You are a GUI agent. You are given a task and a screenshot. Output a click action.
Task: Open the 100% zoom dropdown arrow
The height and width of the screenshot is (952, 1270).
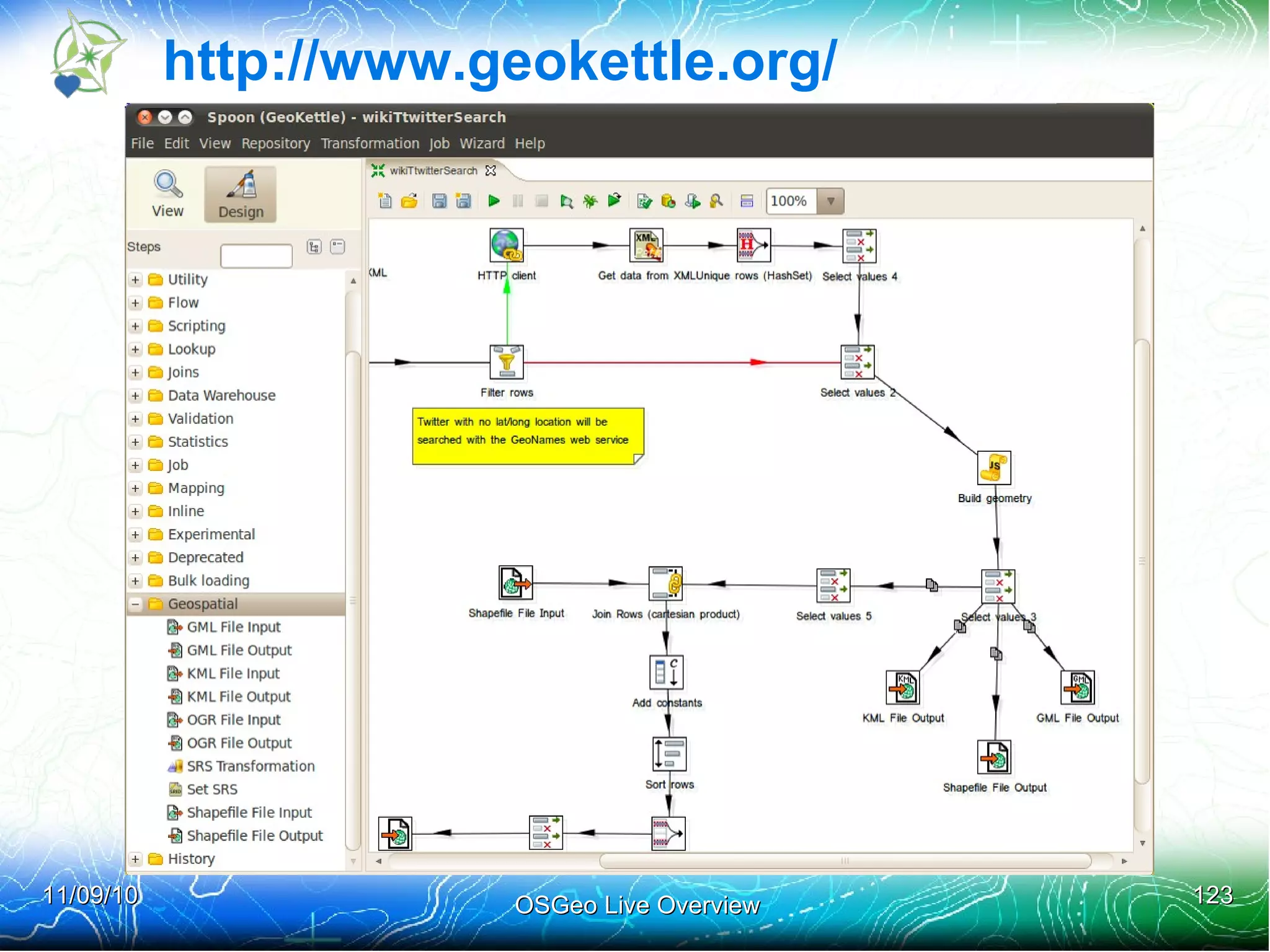point(830,201)
